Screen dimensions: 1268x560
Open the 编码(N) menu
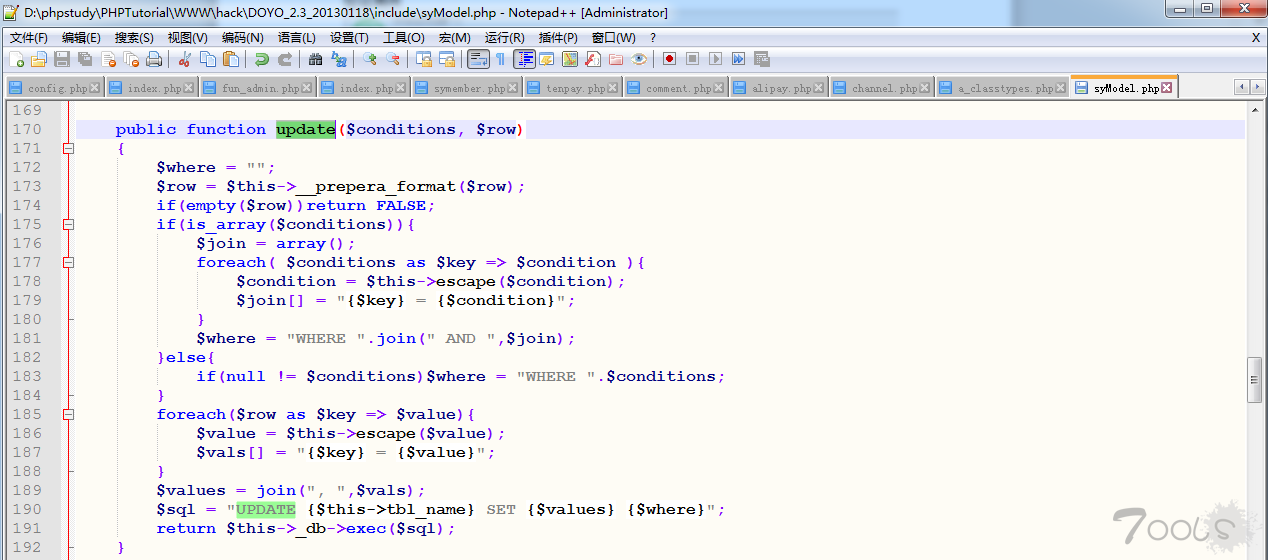(242, 38)
